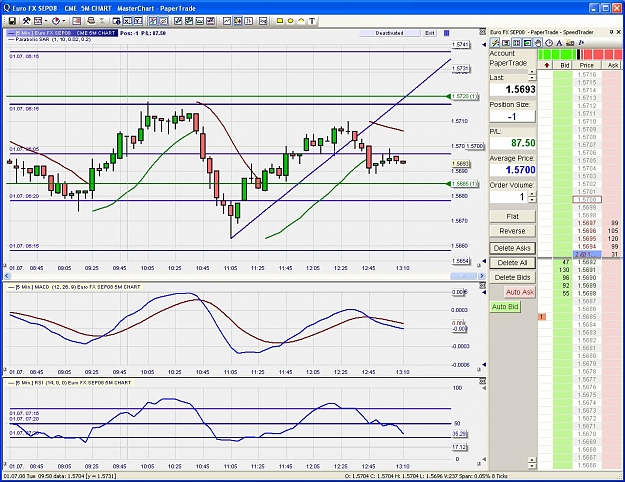Click the Delete All button
This screenshot has height=482, width=625.
513,263
